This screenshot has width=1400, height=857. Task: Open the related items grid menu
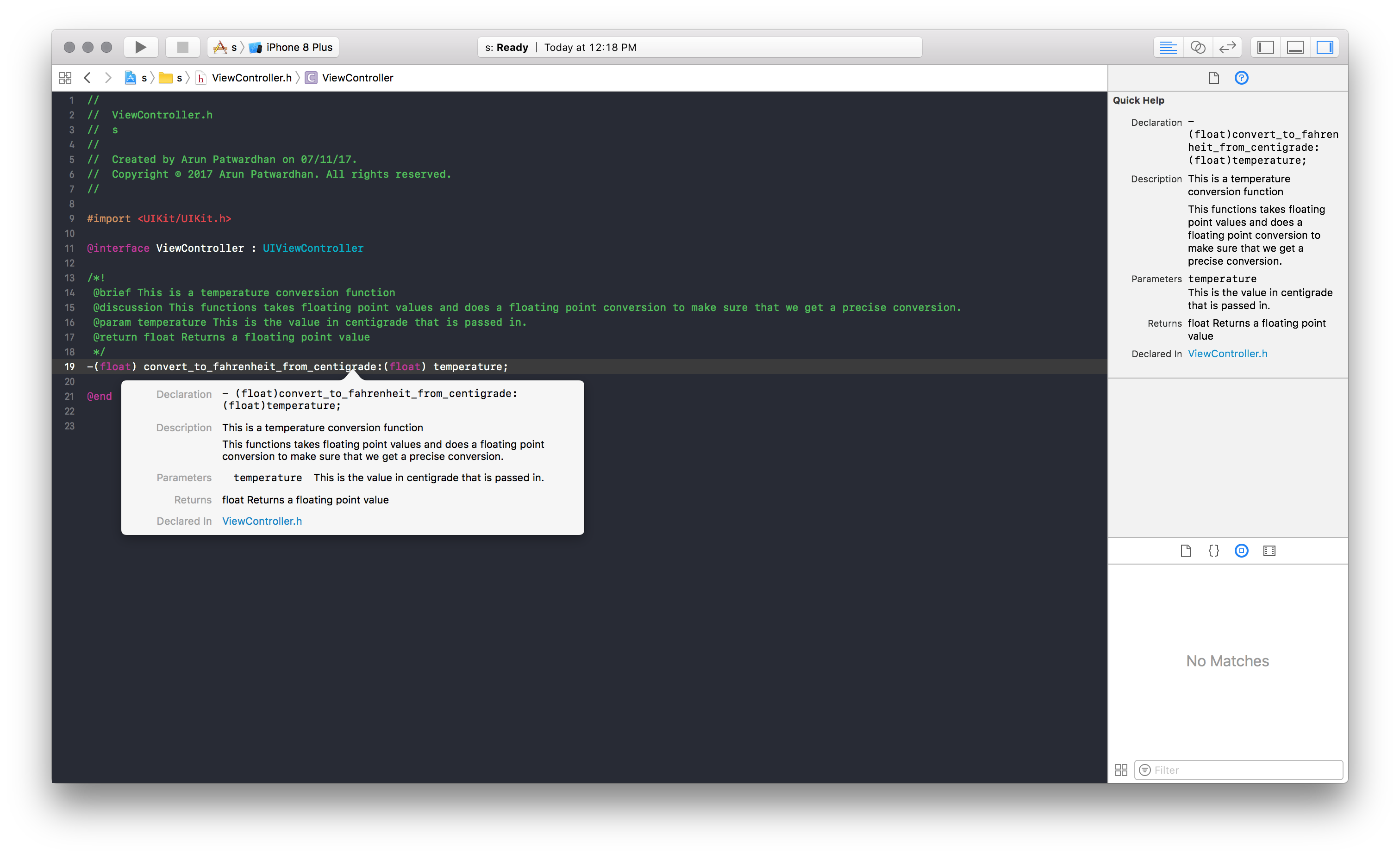pos(65,78)
